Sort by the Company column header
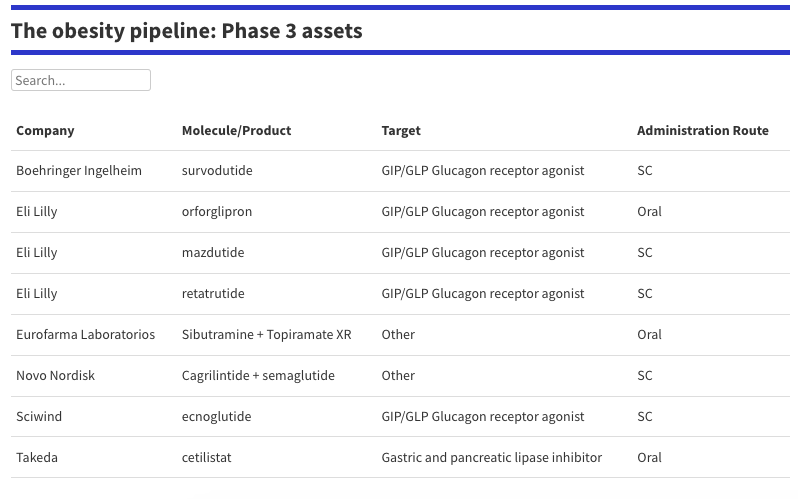798x499 pixels. click(45, 130)
